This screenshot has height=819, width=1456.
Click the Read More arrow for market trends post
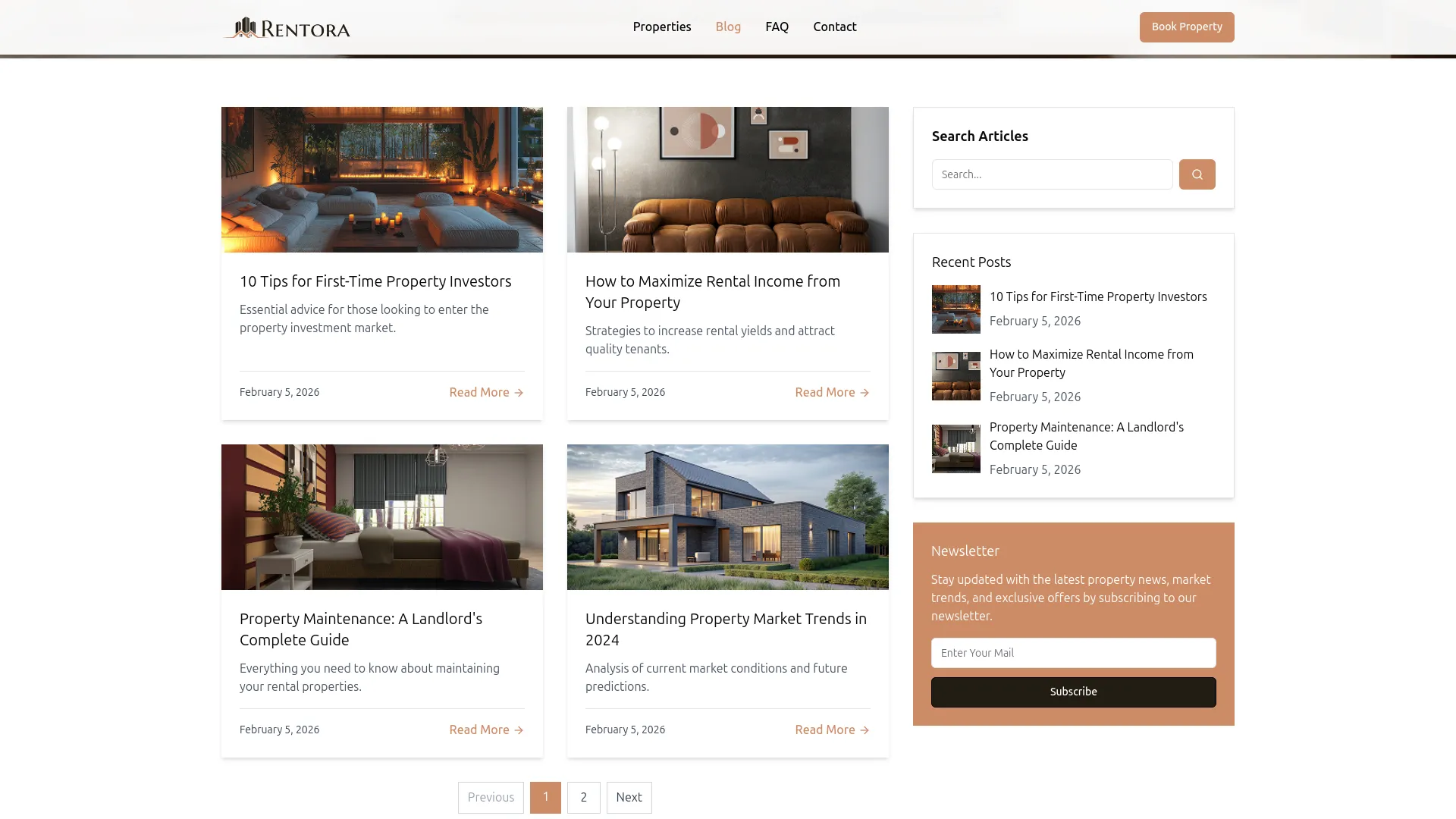coord(864,730)
